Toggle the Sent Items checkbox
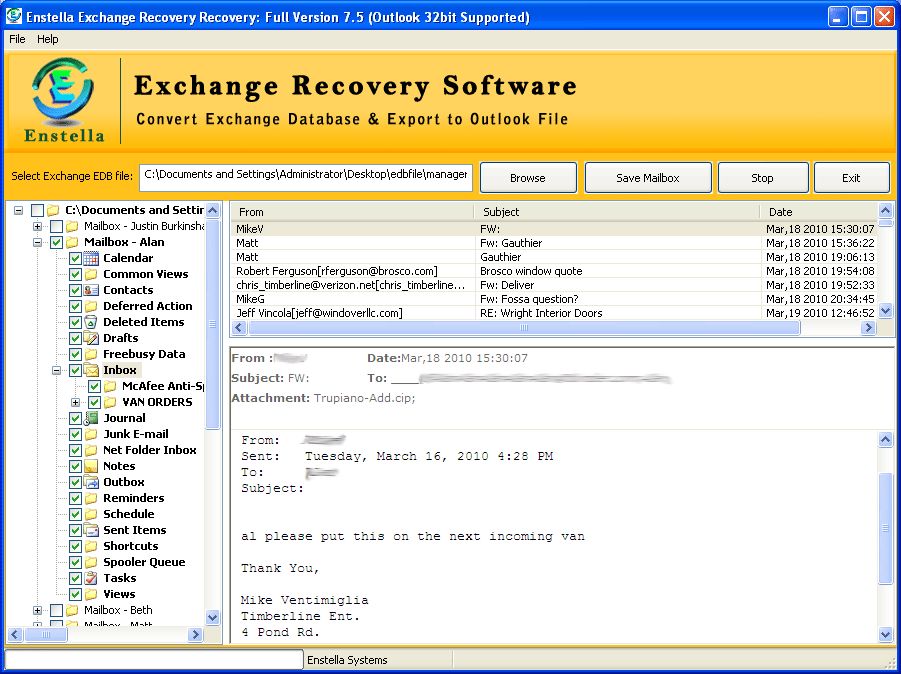This screenshot has height=674, width=901. (x=75, y=530)
